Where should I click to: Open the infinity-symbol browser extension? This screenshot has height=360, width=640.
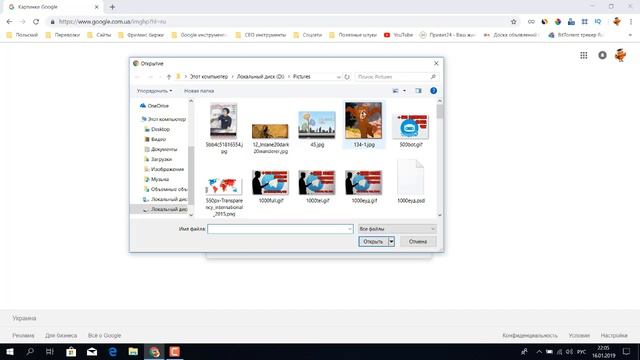pyautogui.click(x=531, y=22)
